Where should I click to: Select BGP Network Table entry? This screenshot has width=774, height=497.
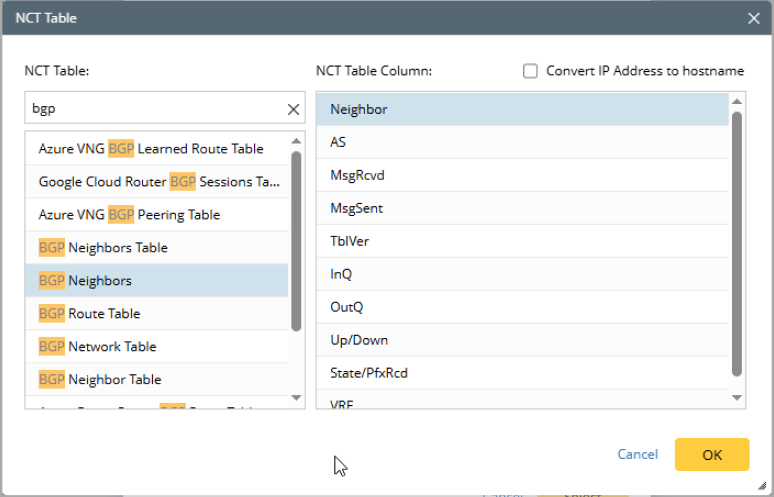(97, 347)
